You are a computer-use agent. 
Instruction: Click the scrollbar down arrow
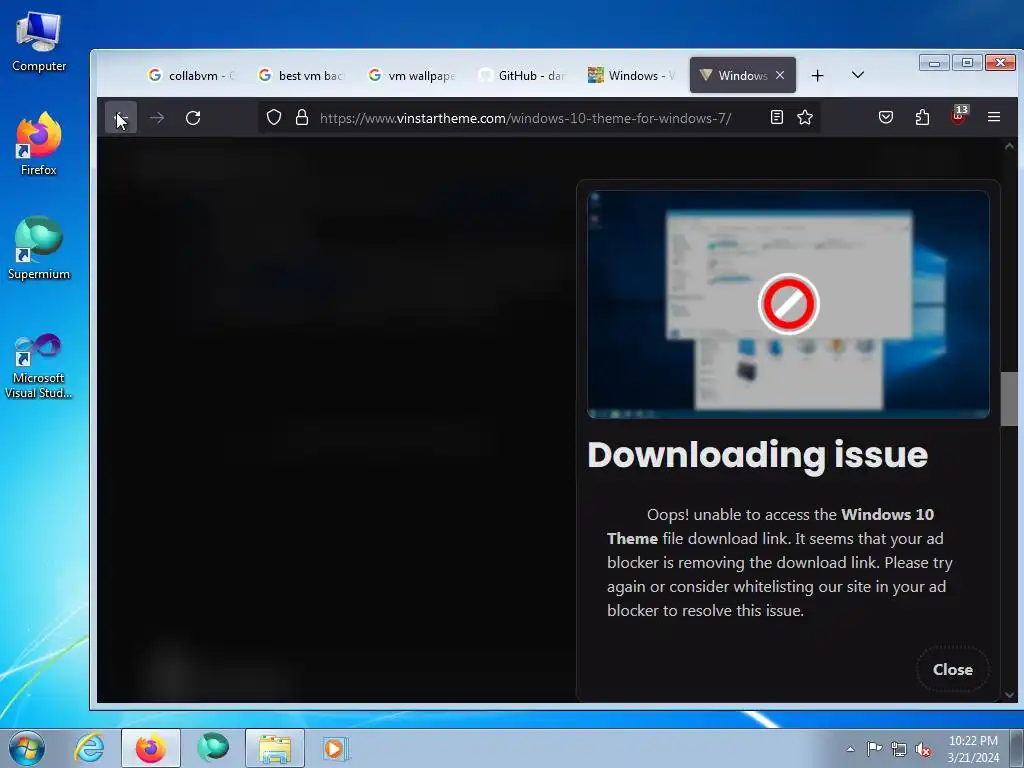coord(1009,695)
